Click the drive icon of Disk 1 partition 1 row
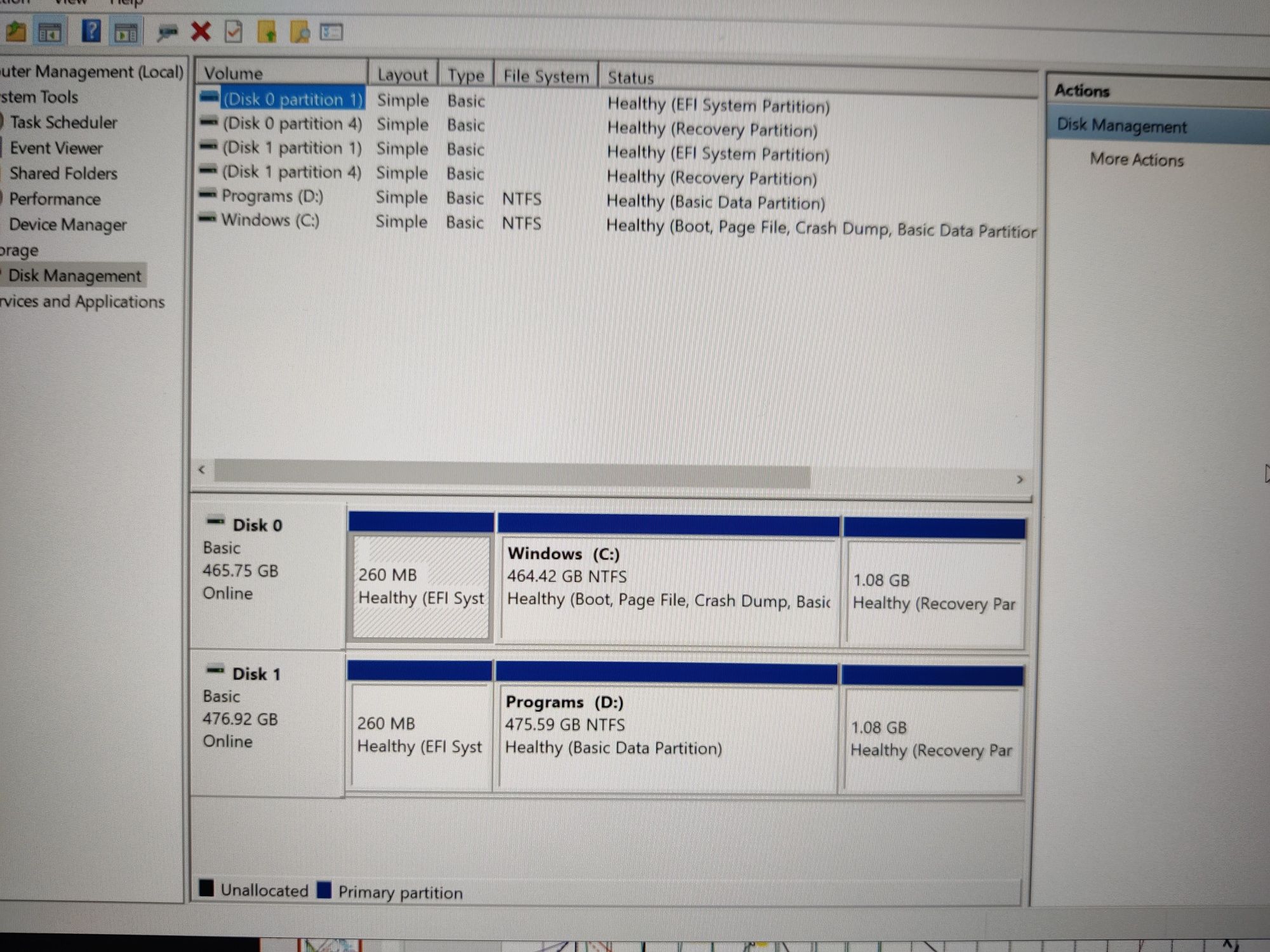The width and height of the screenshot is (1270, 952). tap(208, 146)
